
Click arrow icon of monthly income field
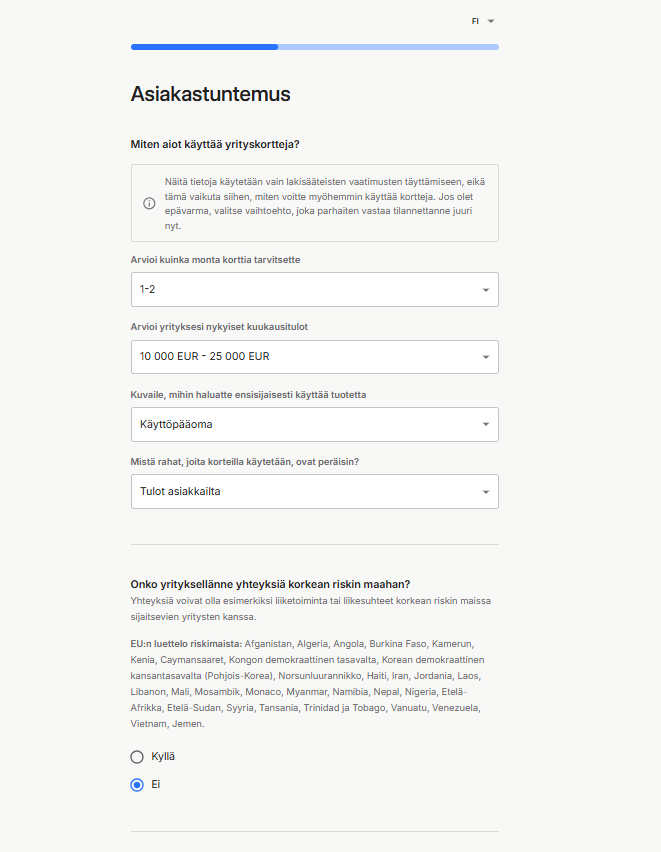click(485, 357)
